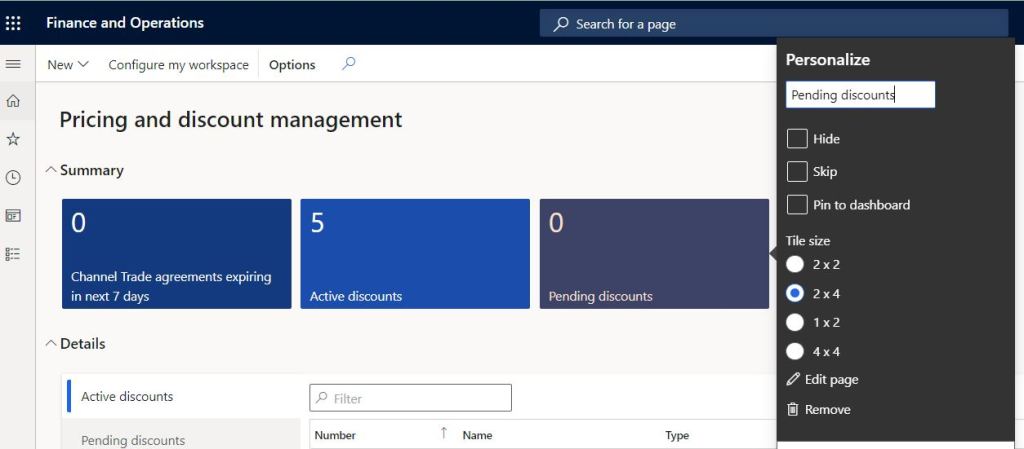Switch to Pending discounts tab in Details

point(133,440)
